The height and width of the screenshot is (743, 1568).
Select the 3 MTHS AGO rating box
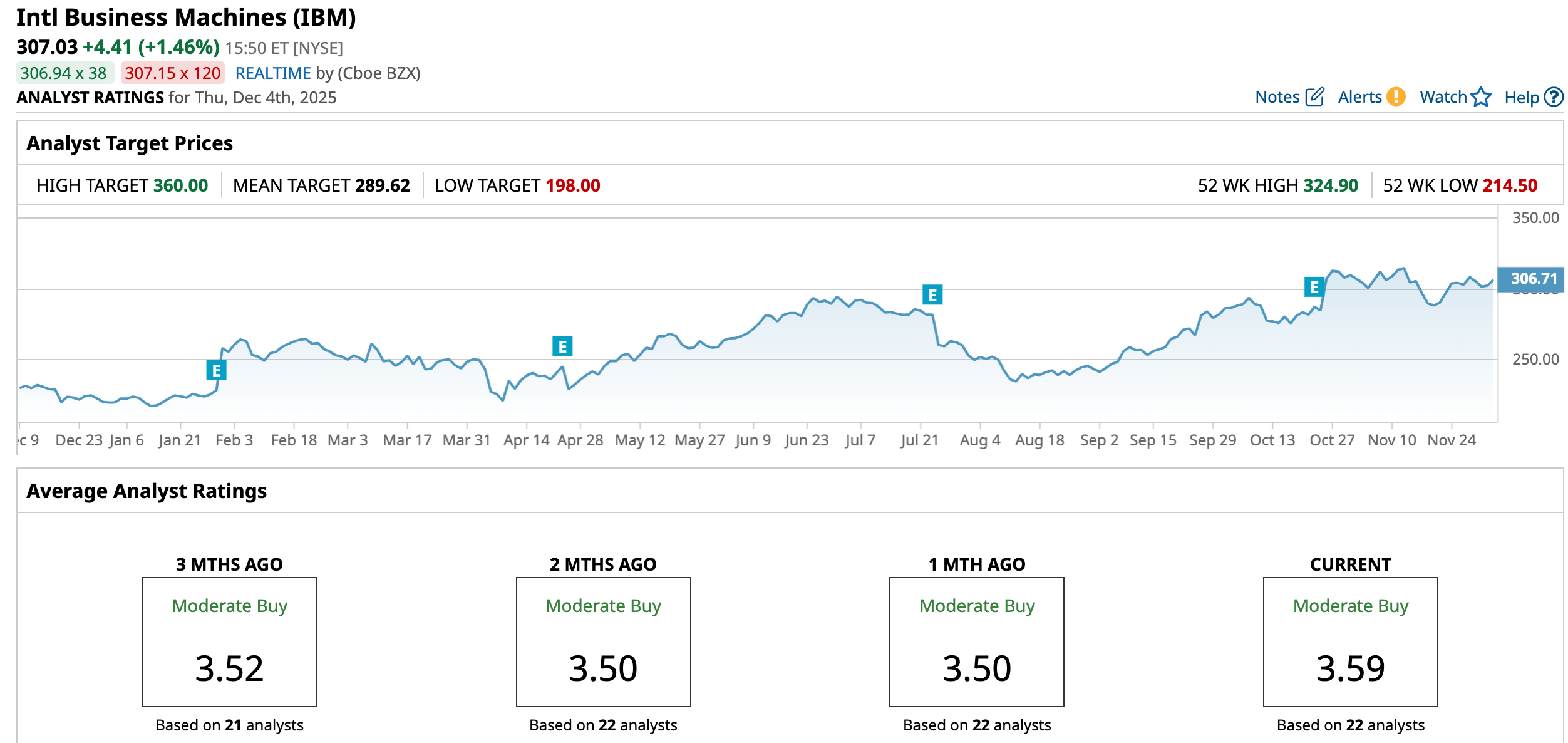click(x=230, y=642)
